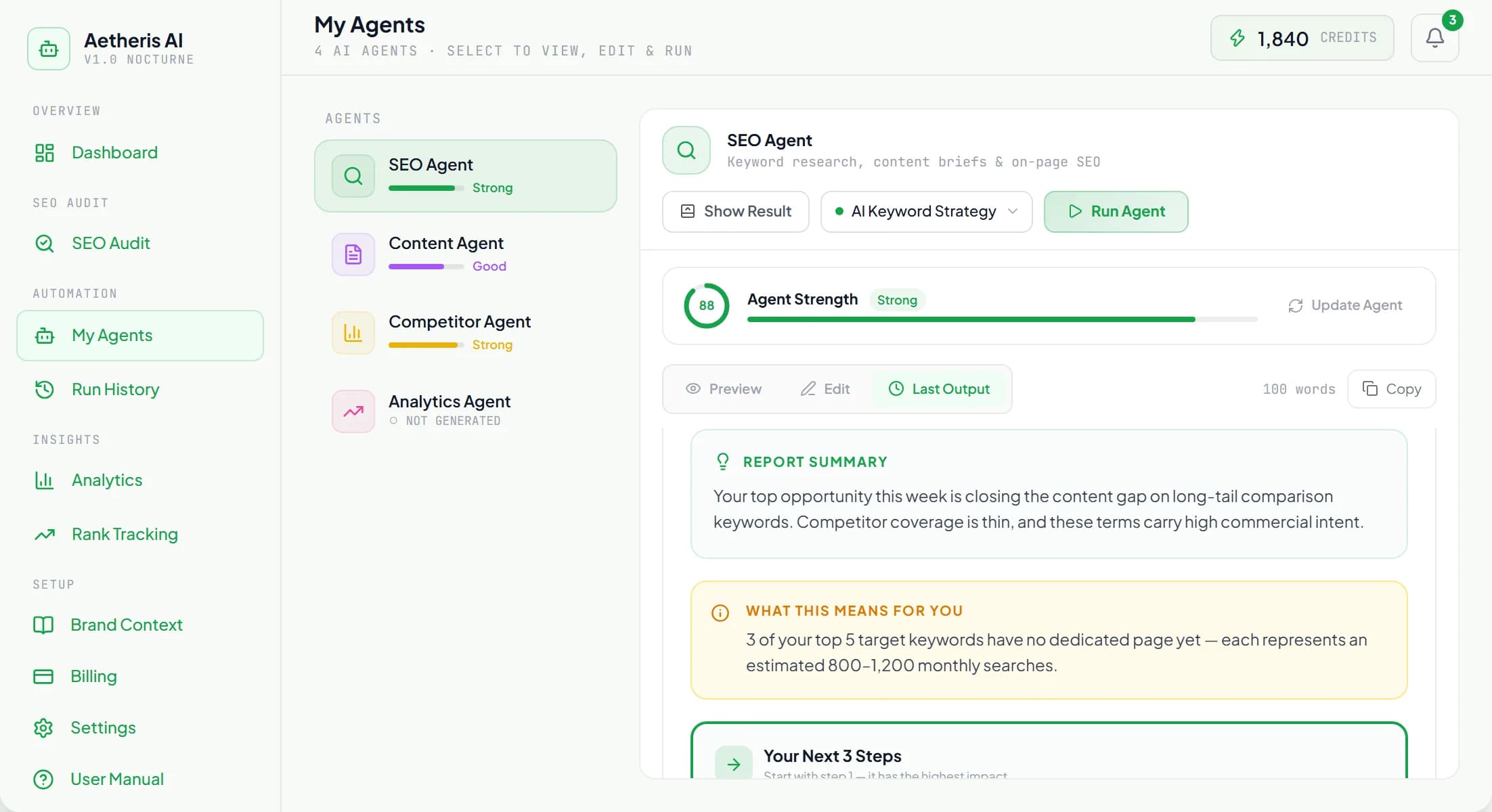Click the Run Agent button
This screenshot has width=1492, height=812.
pyautogui.click(x=1116, y=212)
